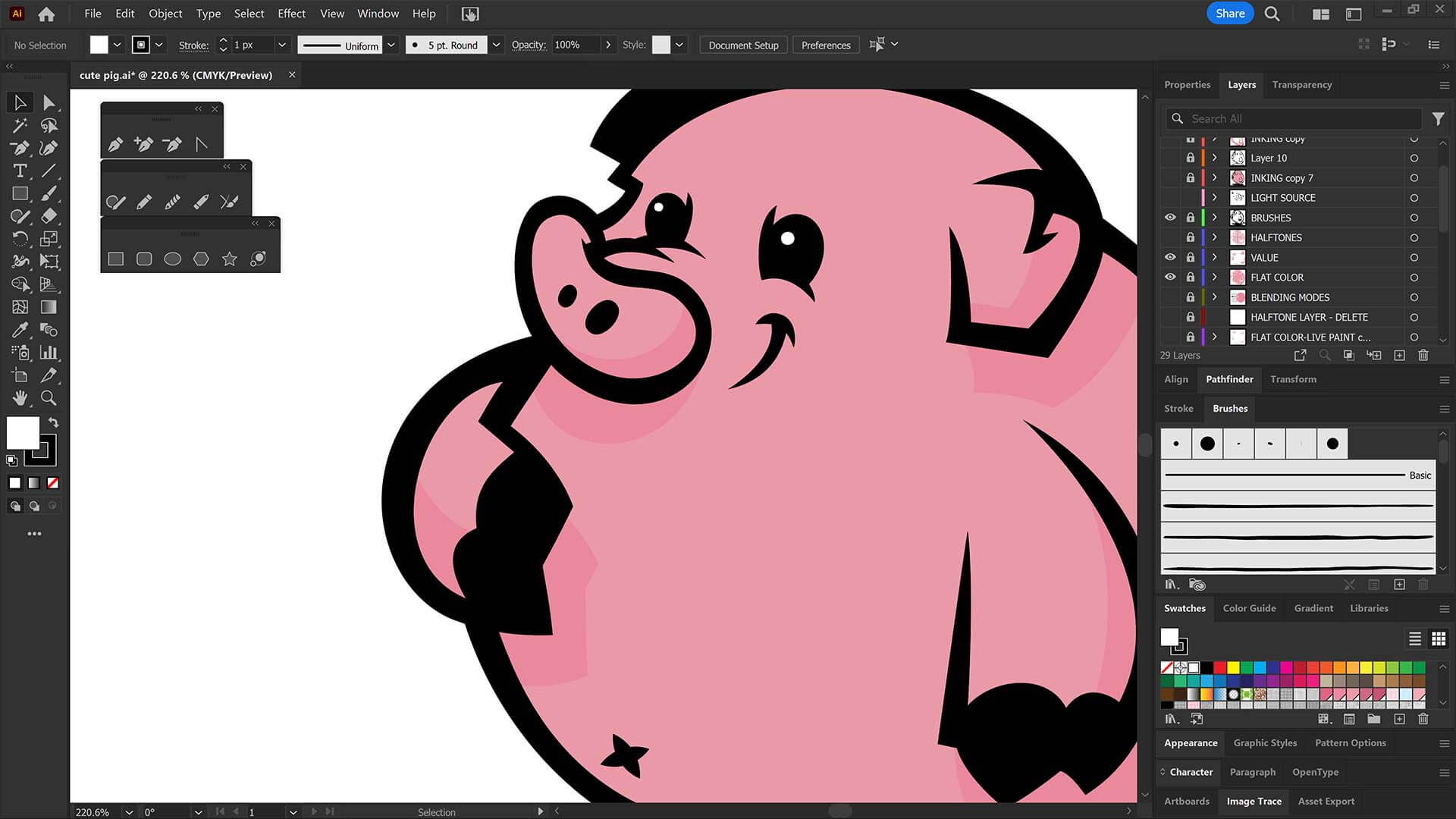Image resolution: width=1456 pixels, height=819 pixels.
Task: Select the Direct Selection tool
Action: 49,102
